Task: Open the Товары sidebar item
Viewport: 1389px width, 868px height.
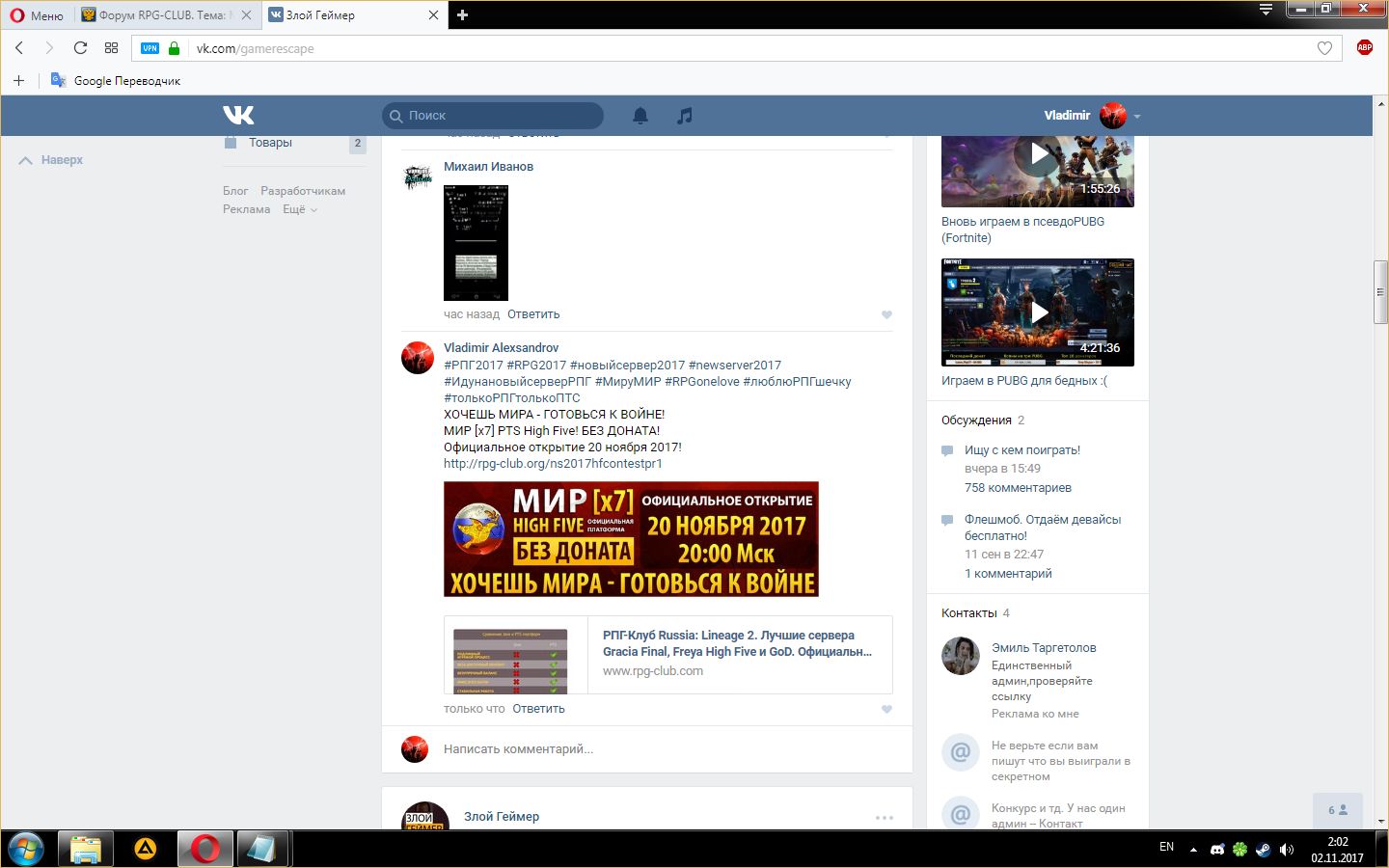Action: point(270,143)
